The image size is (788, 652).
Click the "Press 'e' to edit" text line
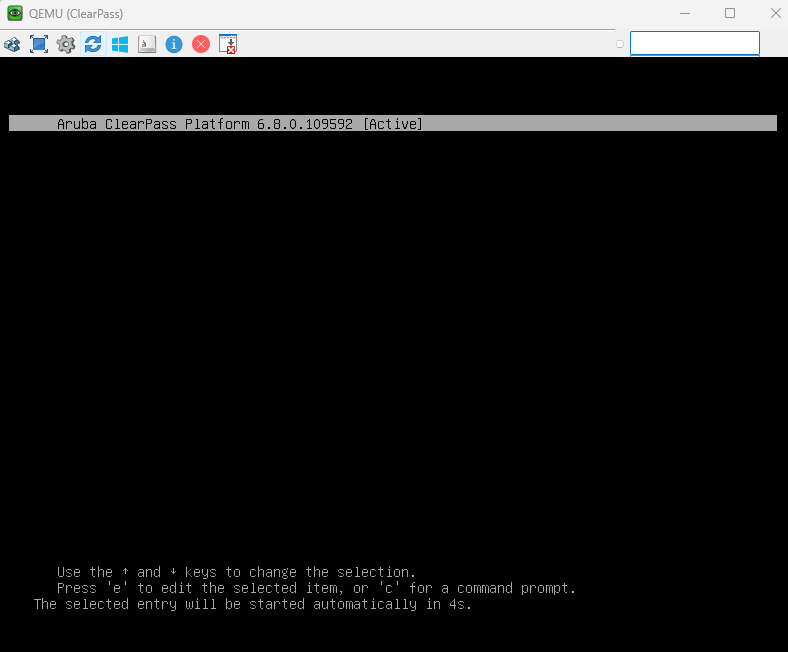(316, 588)
